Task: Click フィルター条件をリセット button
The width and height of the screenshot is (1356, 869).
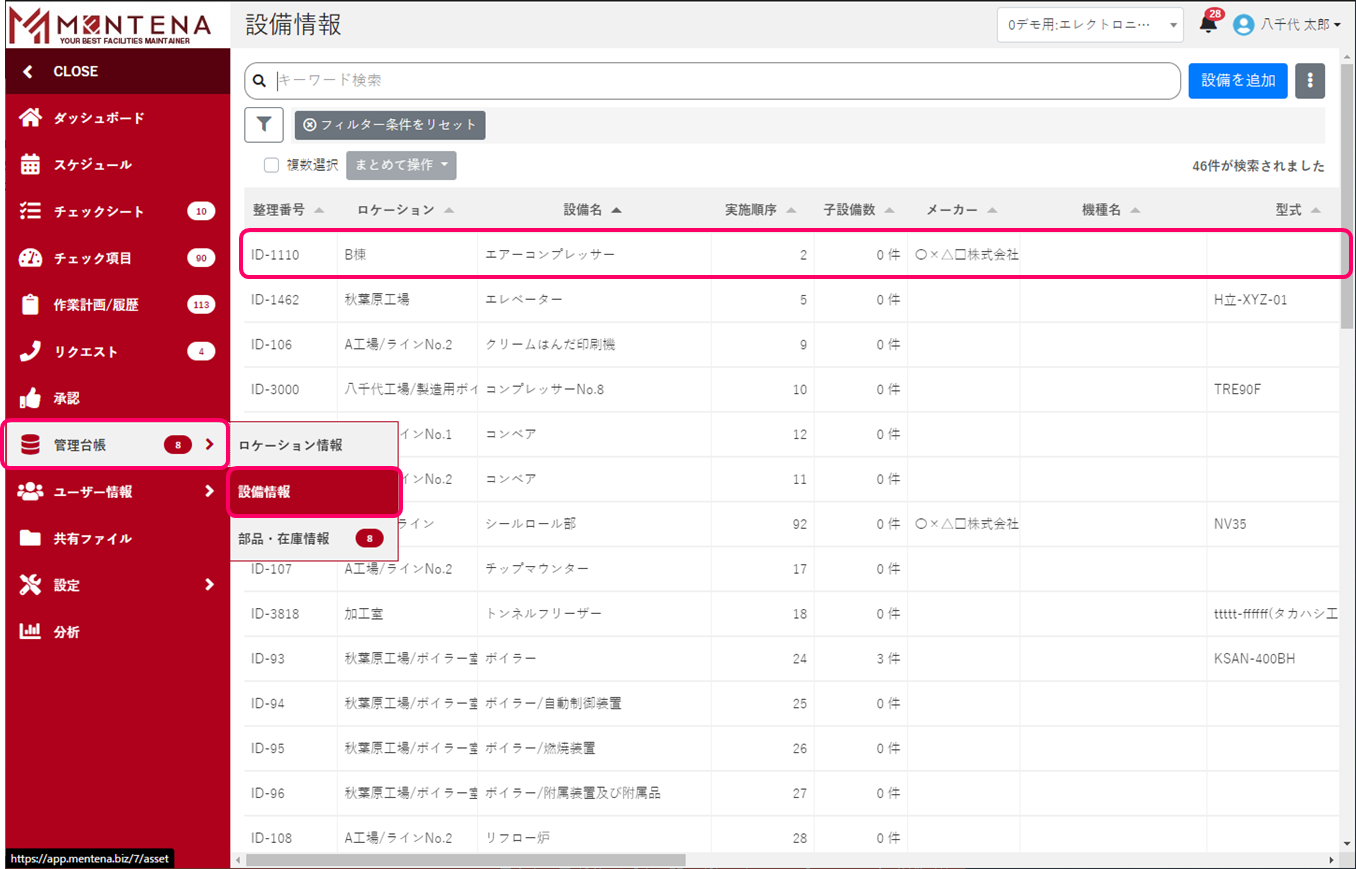Action: click(x=390, y=125)
